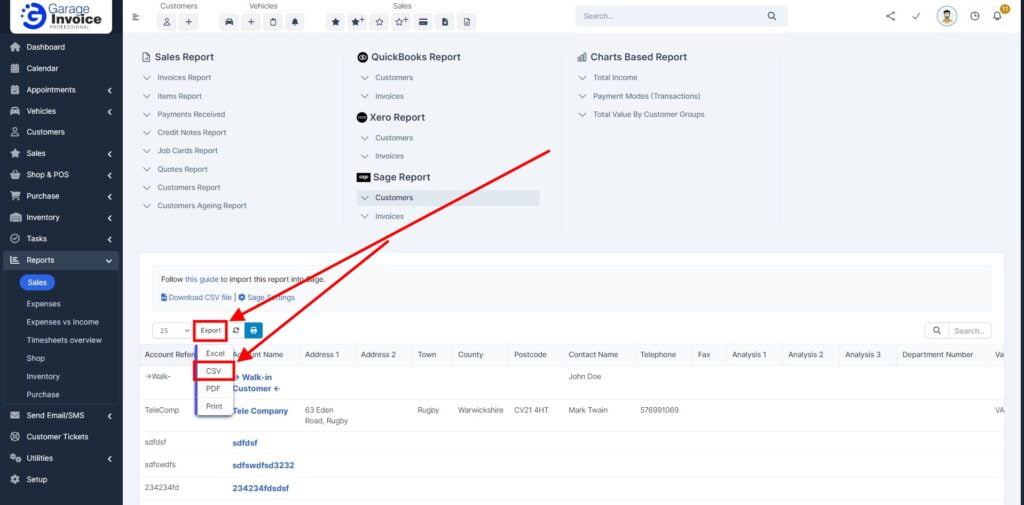Open customers list via person icon

point(167,22)
